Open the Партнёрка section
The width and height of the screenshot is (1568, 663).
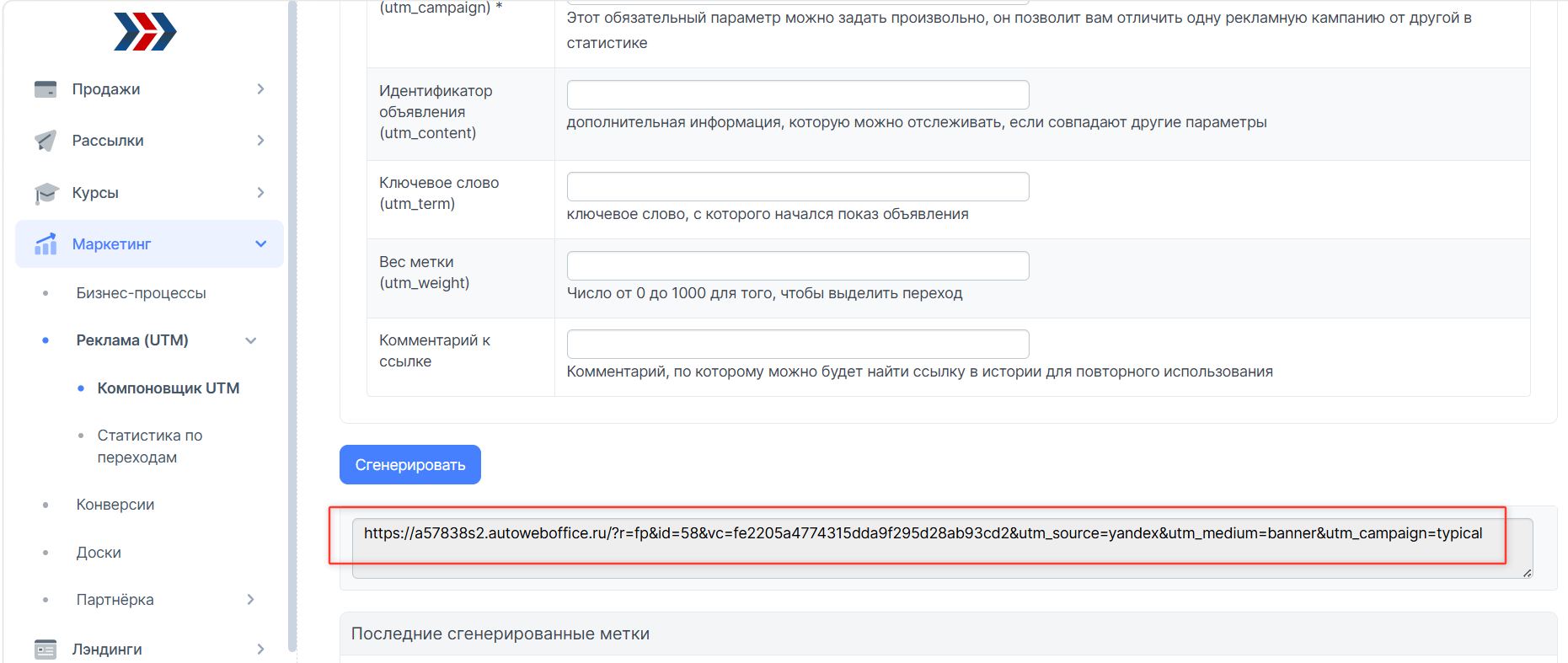(x=115, y=600)
